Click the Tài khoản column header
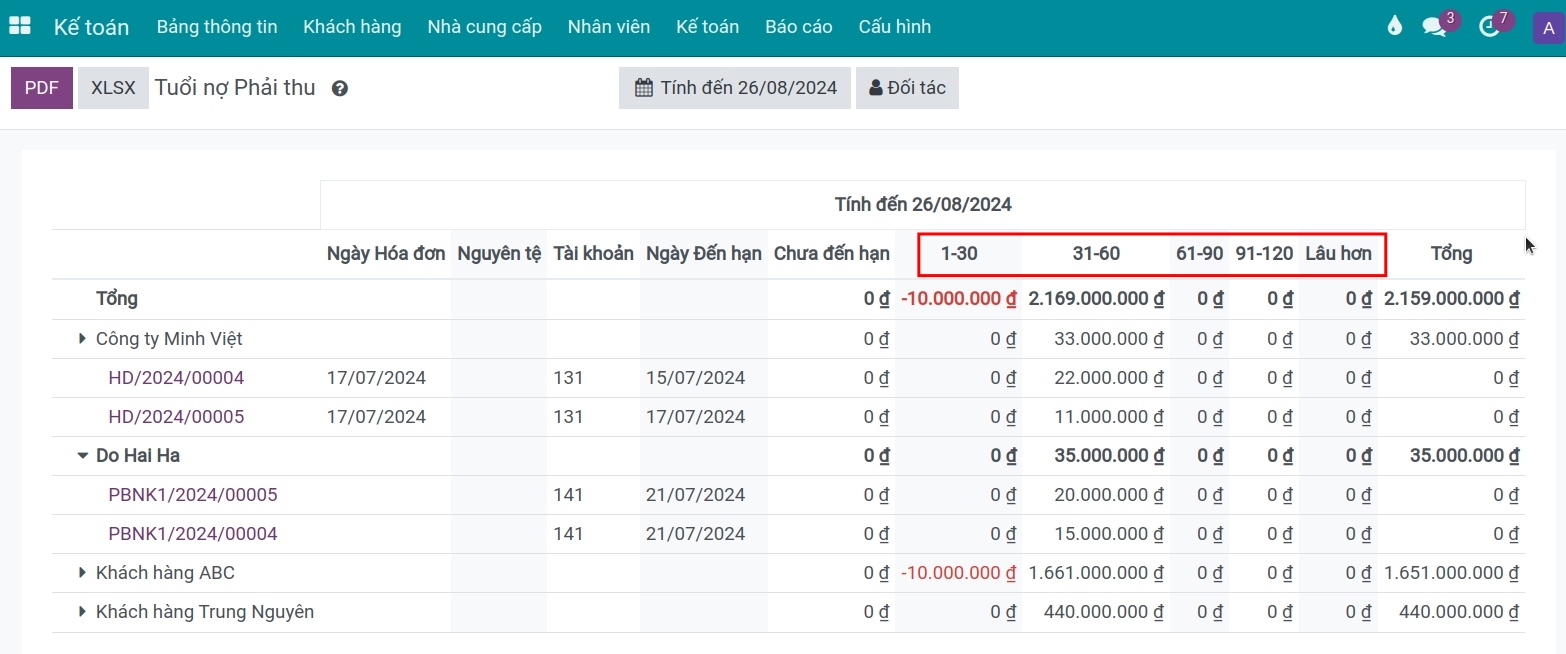The width and height of the screenshot is (1566, 654). pos(593,254)
